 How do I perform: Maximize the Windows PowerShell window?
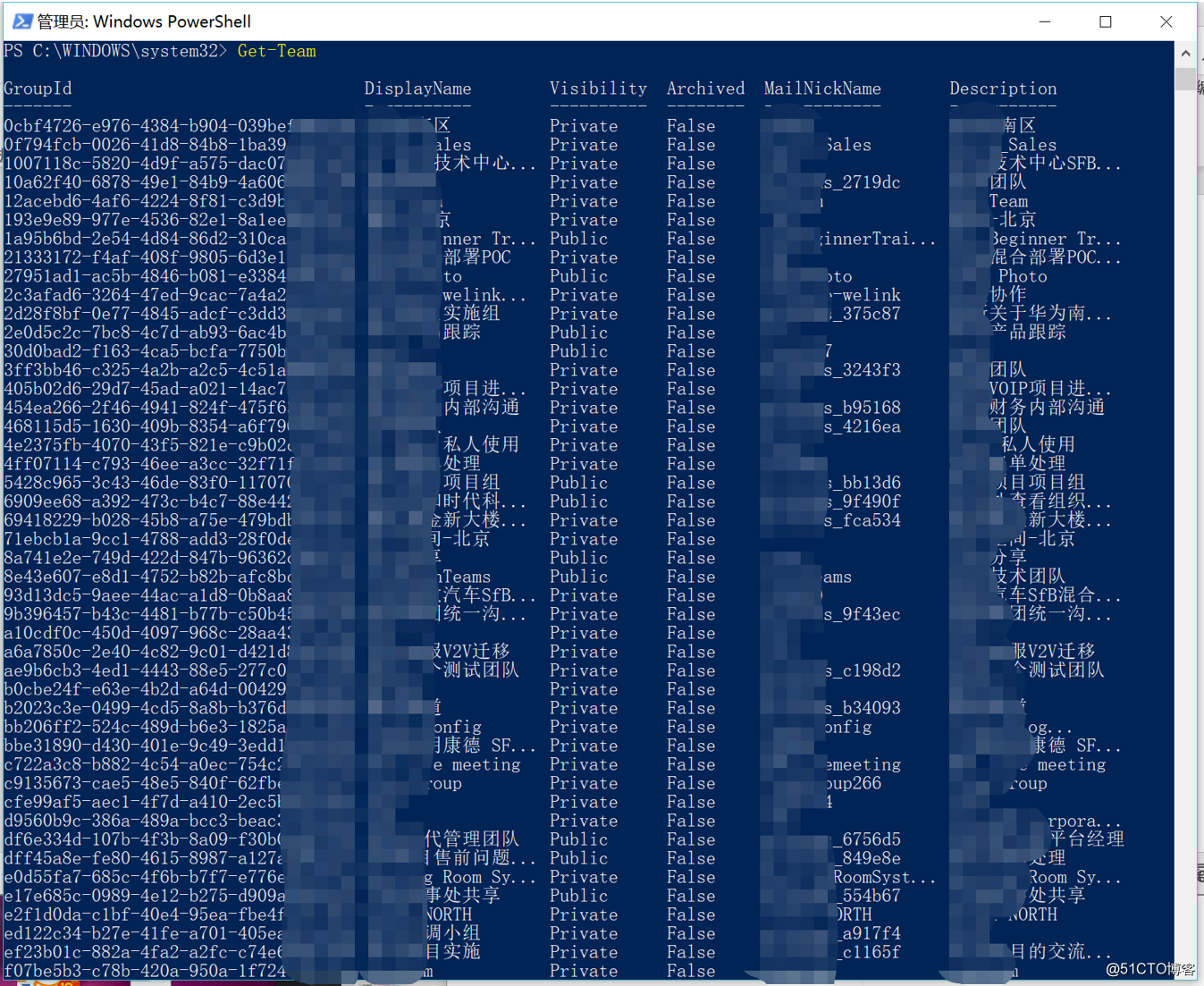[1106, 21]
